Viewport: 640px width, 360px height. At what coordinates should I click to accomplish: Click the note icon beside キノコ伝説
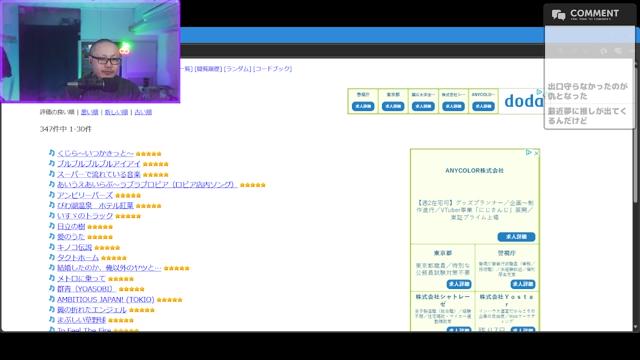[x=51, y=247]
